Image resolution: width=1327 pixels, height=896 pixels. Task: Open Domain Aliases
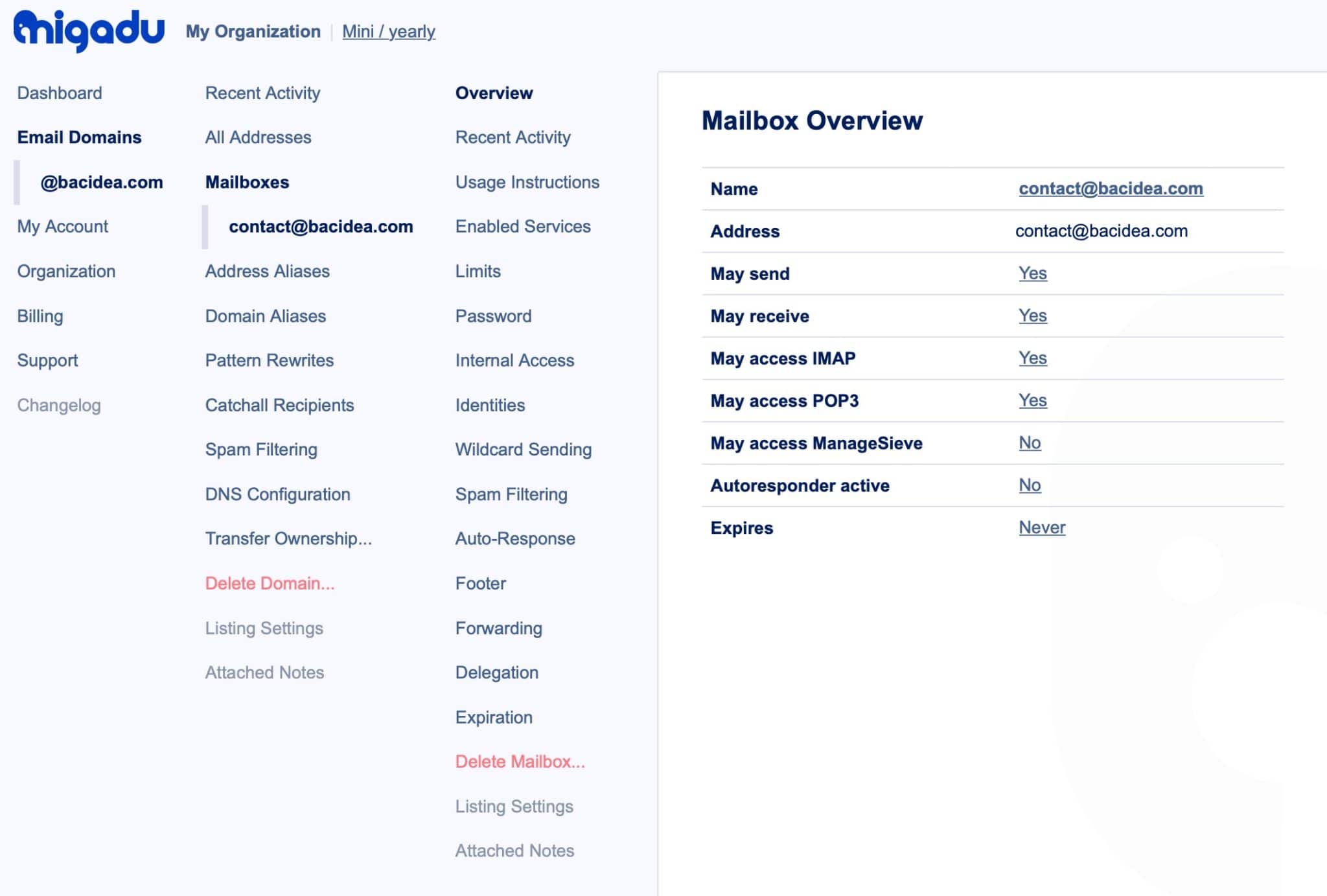pyautogui.click(x=266, y=316)
